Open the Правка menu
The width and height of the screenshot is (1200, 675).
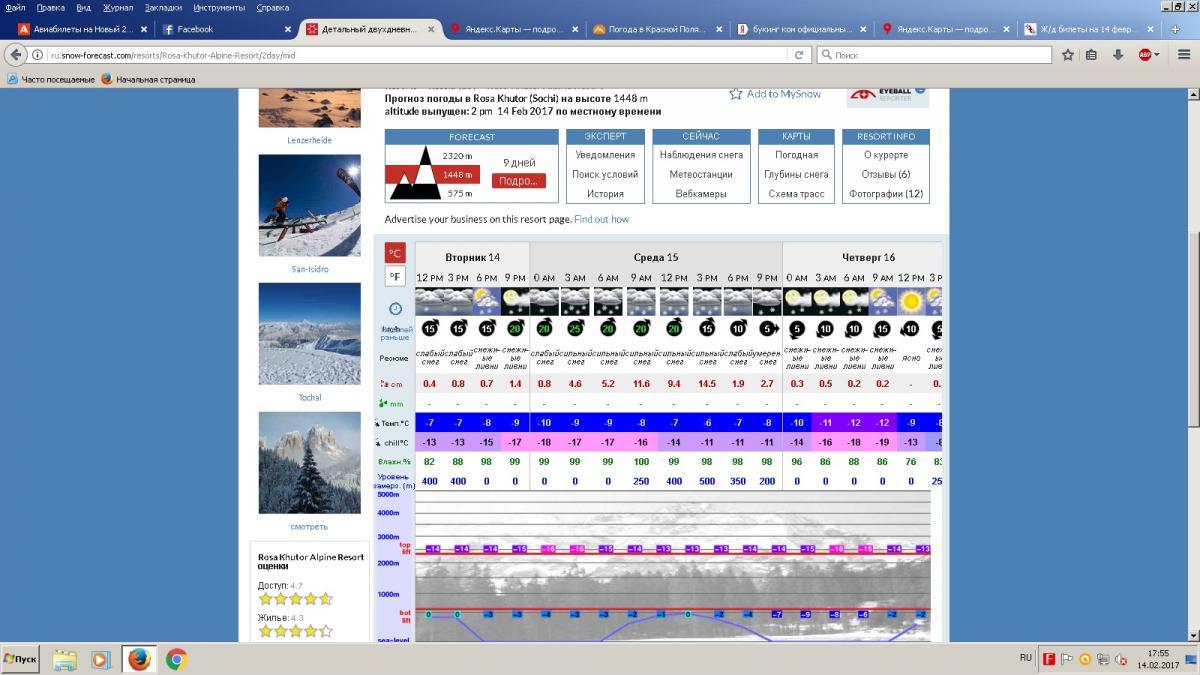point(51,7)
